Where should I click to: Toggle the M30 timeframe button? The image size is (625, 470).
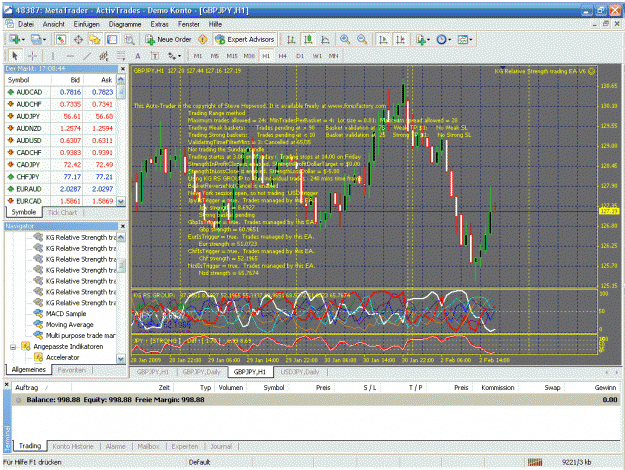click(249, 56)
